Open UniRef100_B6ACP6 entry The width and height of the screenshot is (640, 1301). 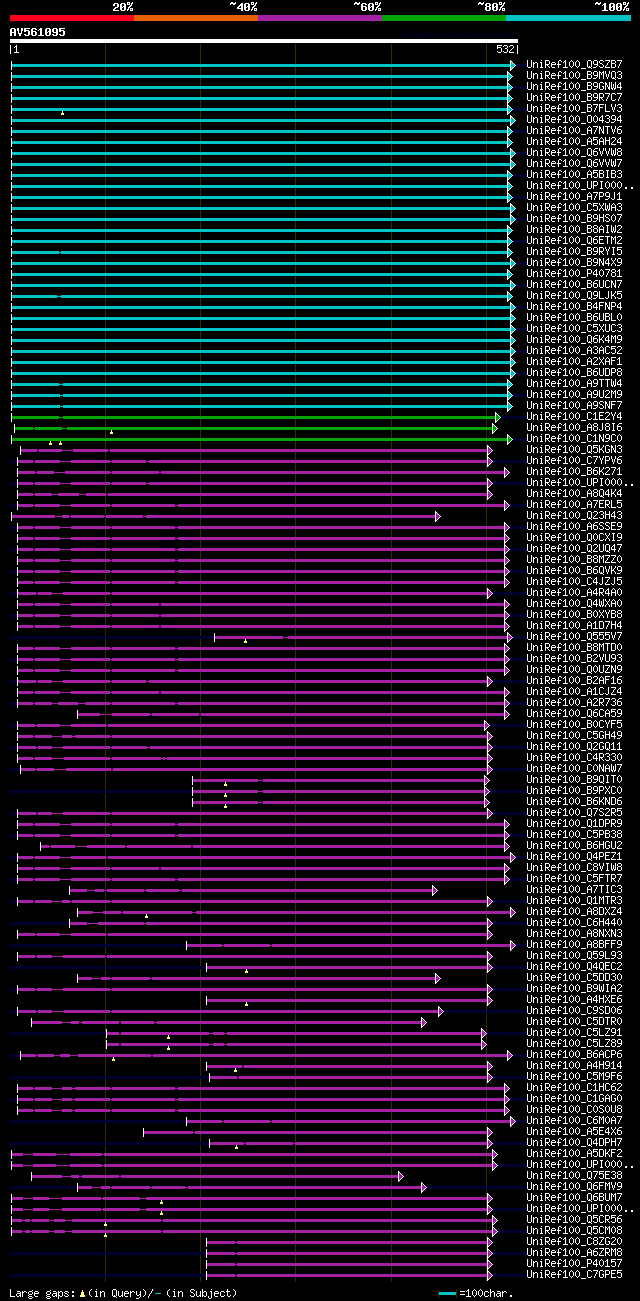[573, 1054]
